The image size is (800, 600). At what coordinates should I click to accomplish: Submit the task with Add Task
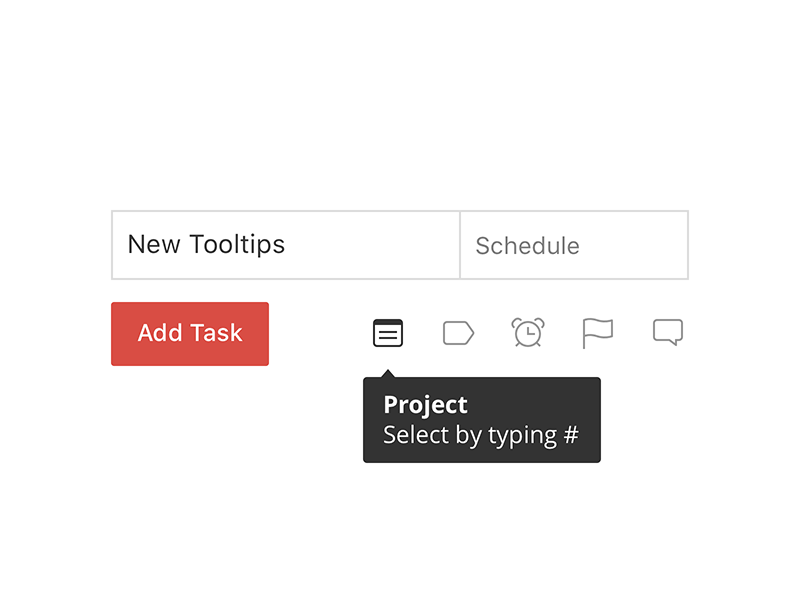190,334
